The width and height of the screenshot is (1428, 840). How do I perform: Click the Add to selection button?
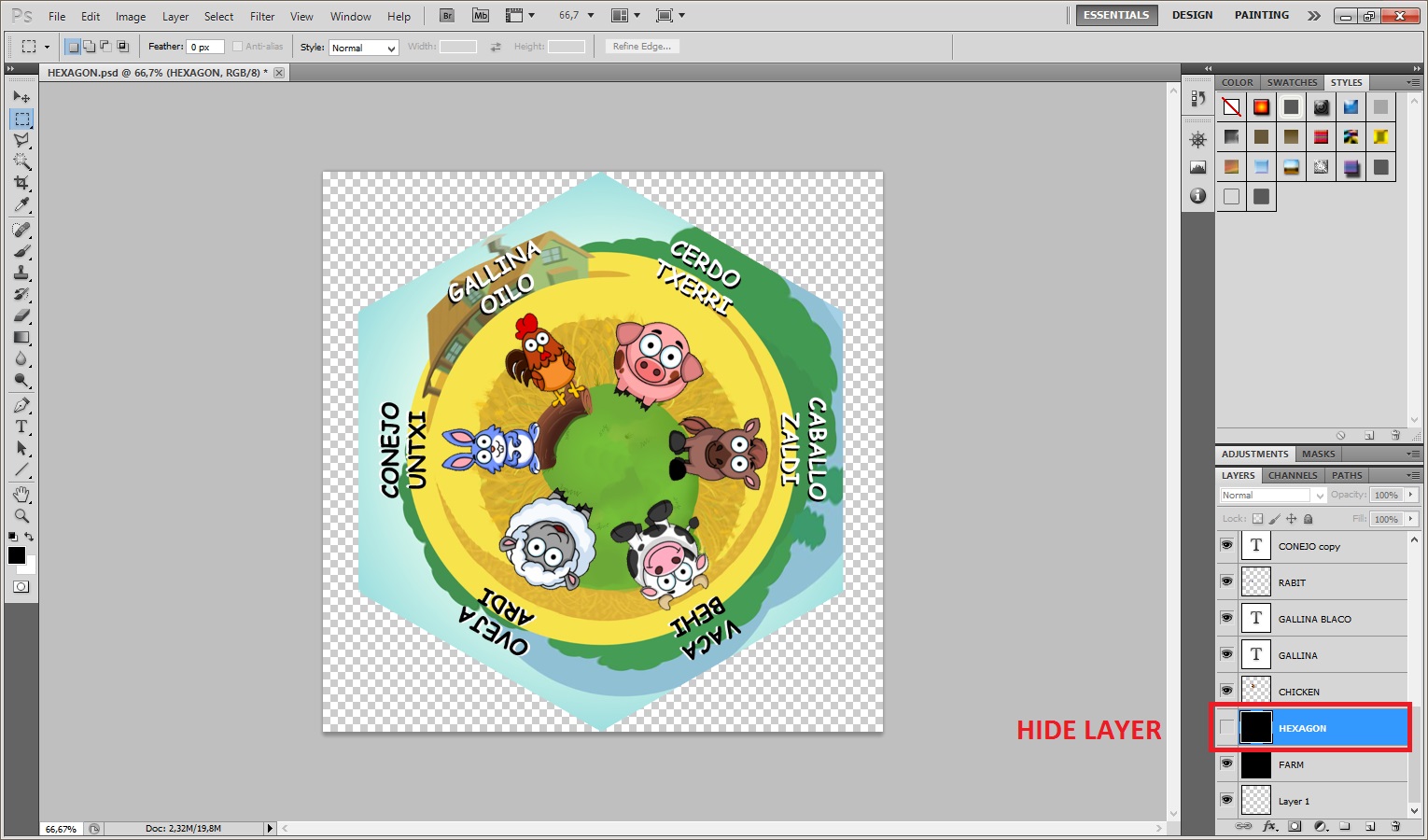[89, 47]
